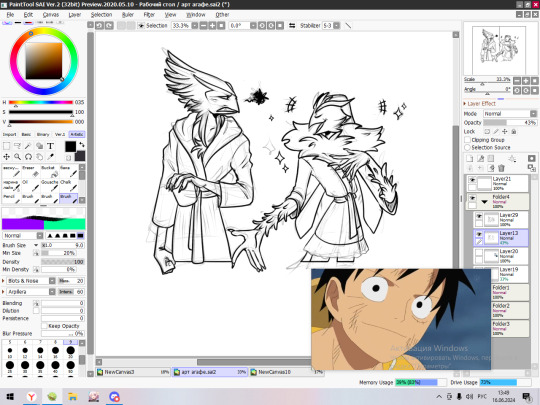Flip canvas view horizontally icon

[292, 25]
